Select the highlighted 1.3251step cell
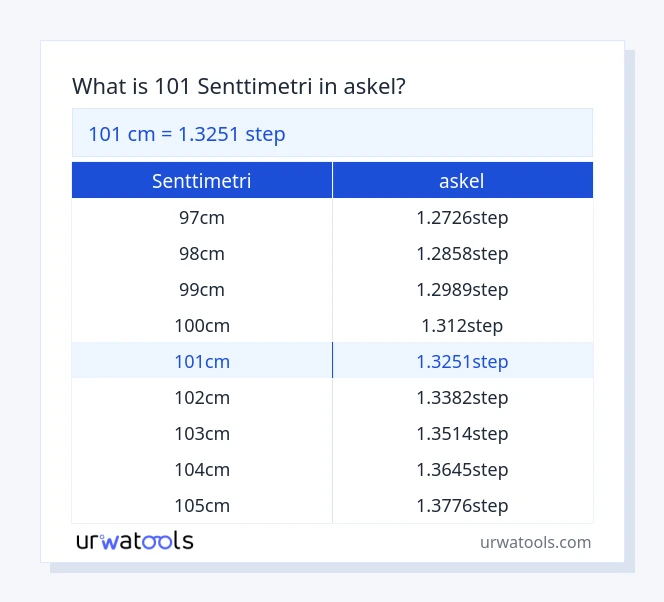664x602 pixels. tap(462, 361)
